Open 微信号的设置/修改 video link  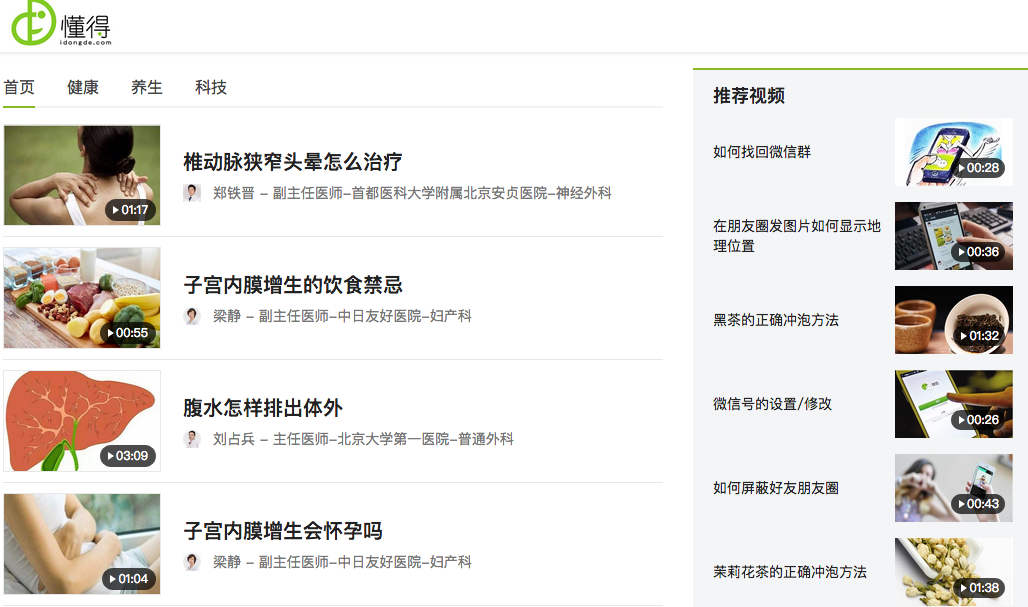pyautogui.click(x=772, y=404)
